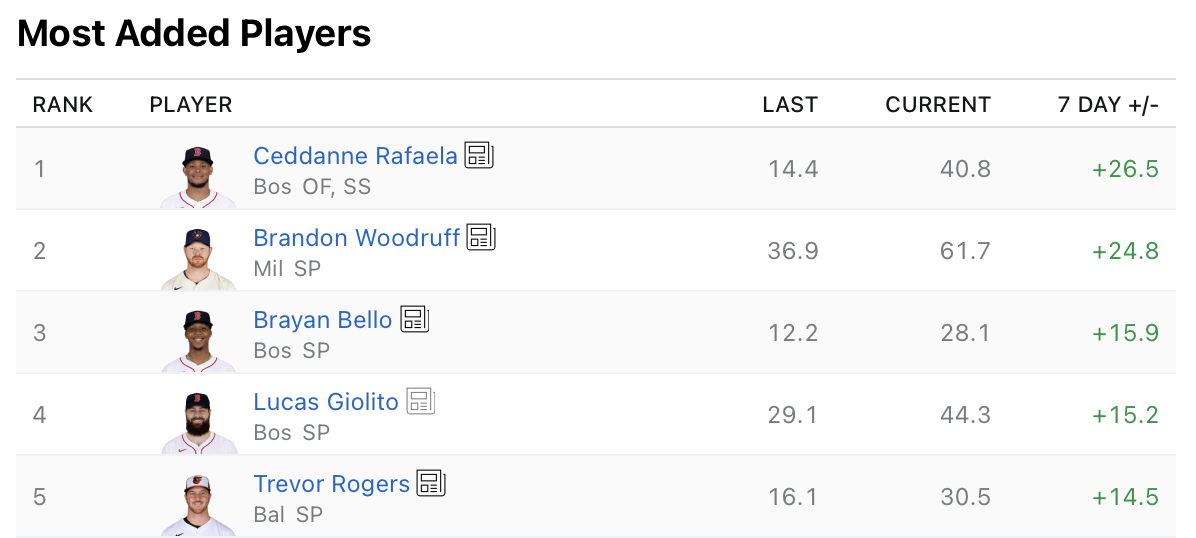Screen dimensions: 1196x538
Task: Click Lucas Giolito headshot photo
Action: pyautogui.click(x=198, y=422)
